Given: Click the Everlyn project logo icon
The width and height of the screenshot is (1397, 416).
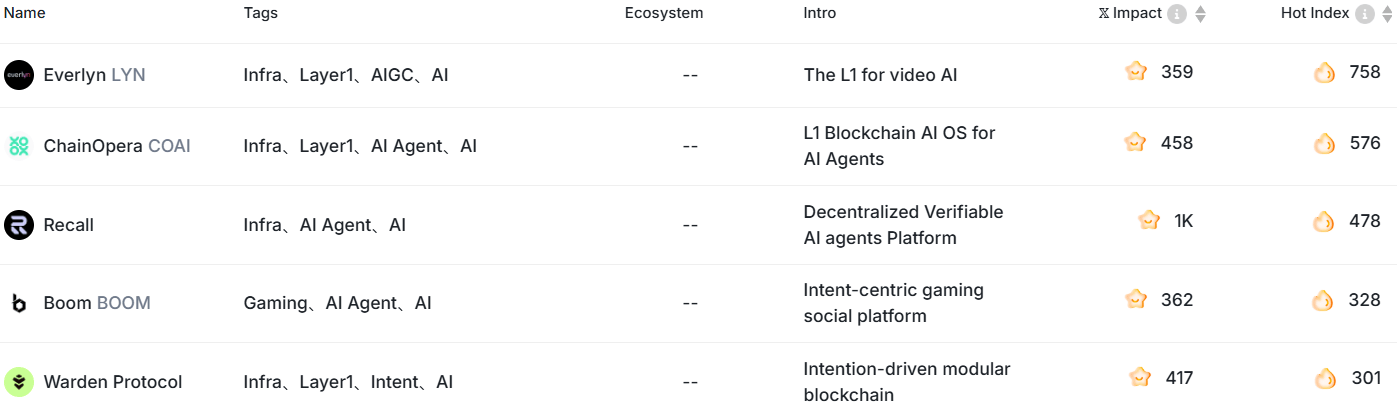Looking at the screenshot, I should point(19,75).
